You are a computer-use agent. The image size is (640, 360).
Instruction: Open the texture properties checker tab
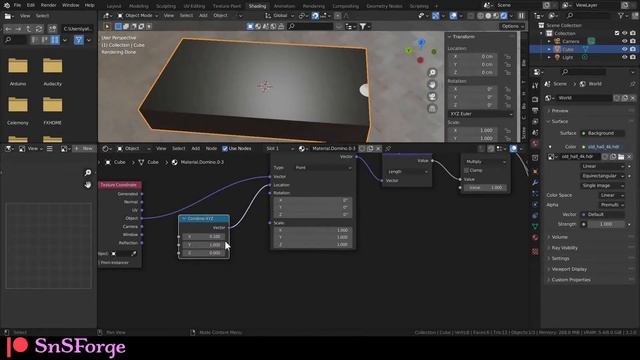(x=535, y=252)
